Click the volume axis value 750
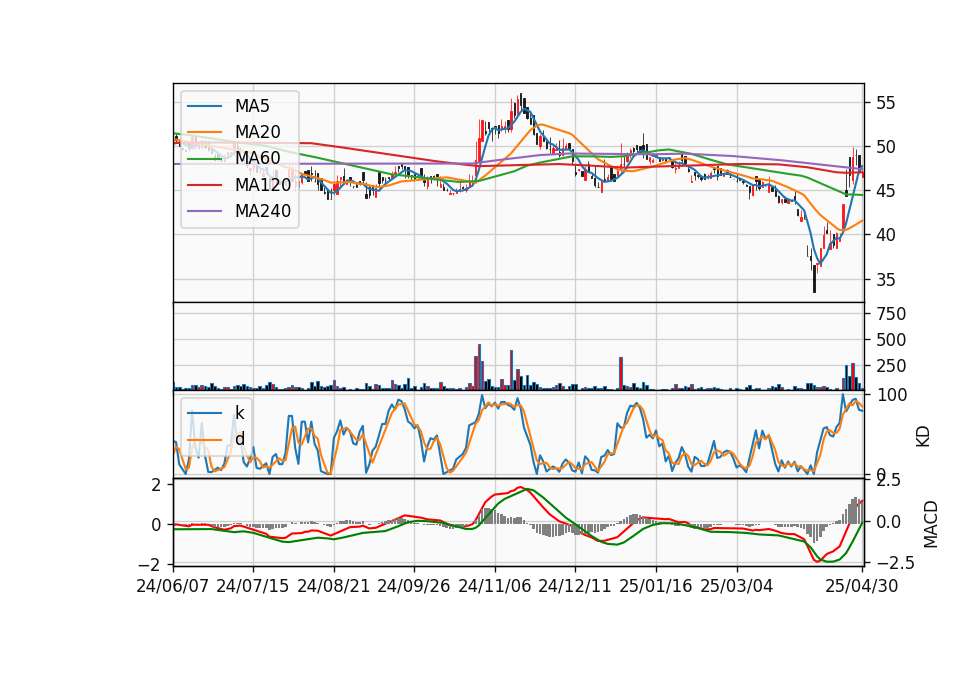960x690 pixels. (891, 313)
